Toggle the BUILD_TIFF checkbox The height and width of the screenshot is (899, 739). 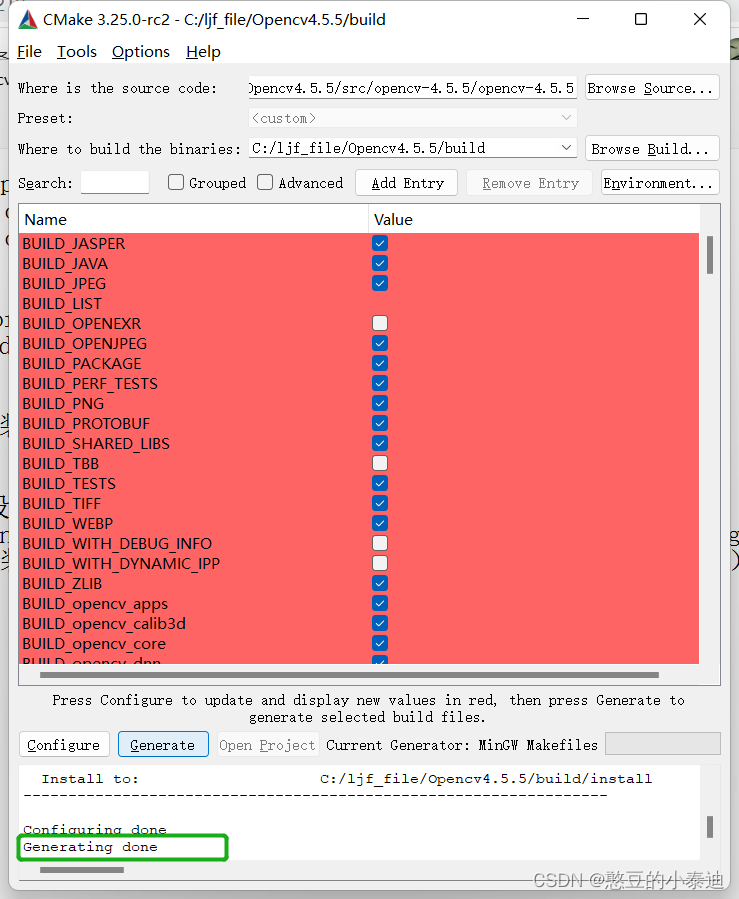pyautogui.click(x=380, y=503)
